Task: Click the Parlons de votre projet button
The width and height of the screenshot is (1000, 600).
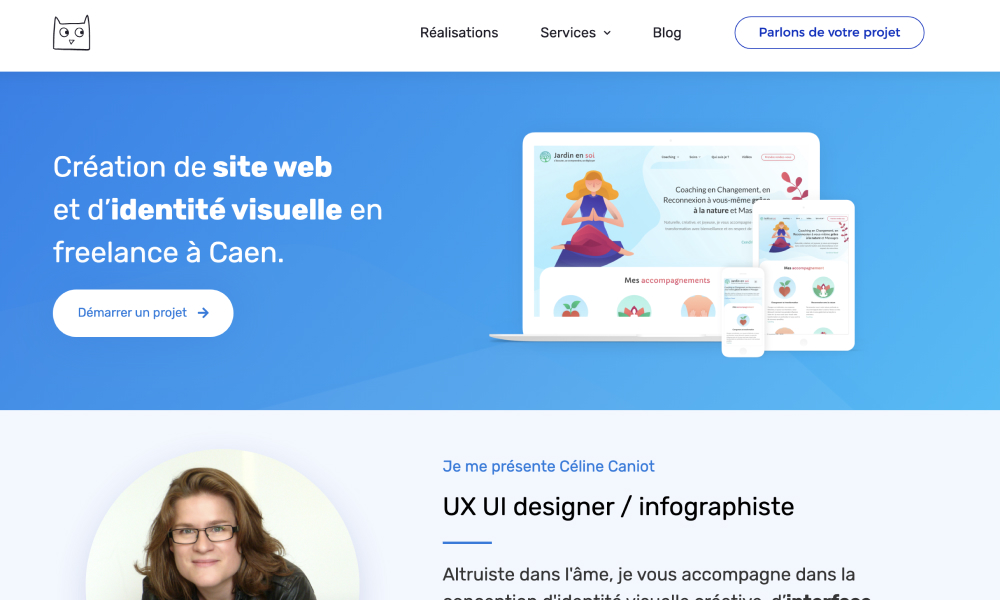Action: (829, 33)
